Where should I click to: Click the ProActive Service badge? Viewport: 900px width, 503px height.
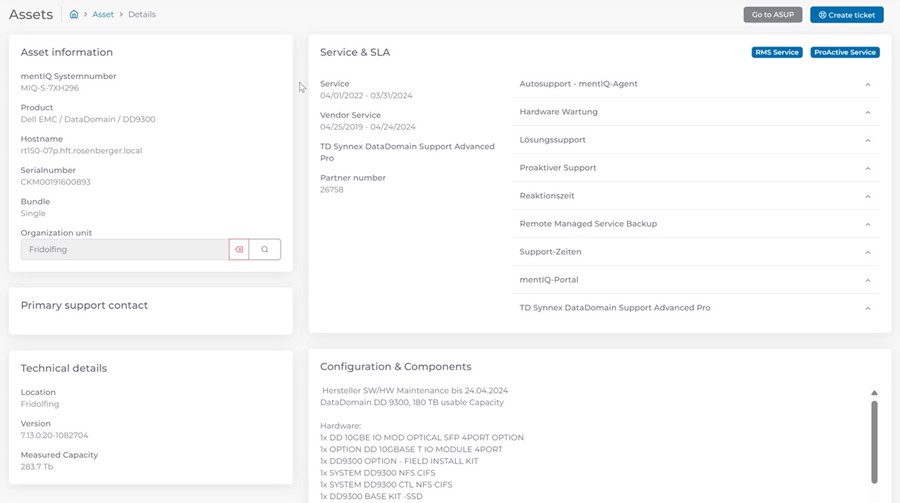[x=844, y=52]
